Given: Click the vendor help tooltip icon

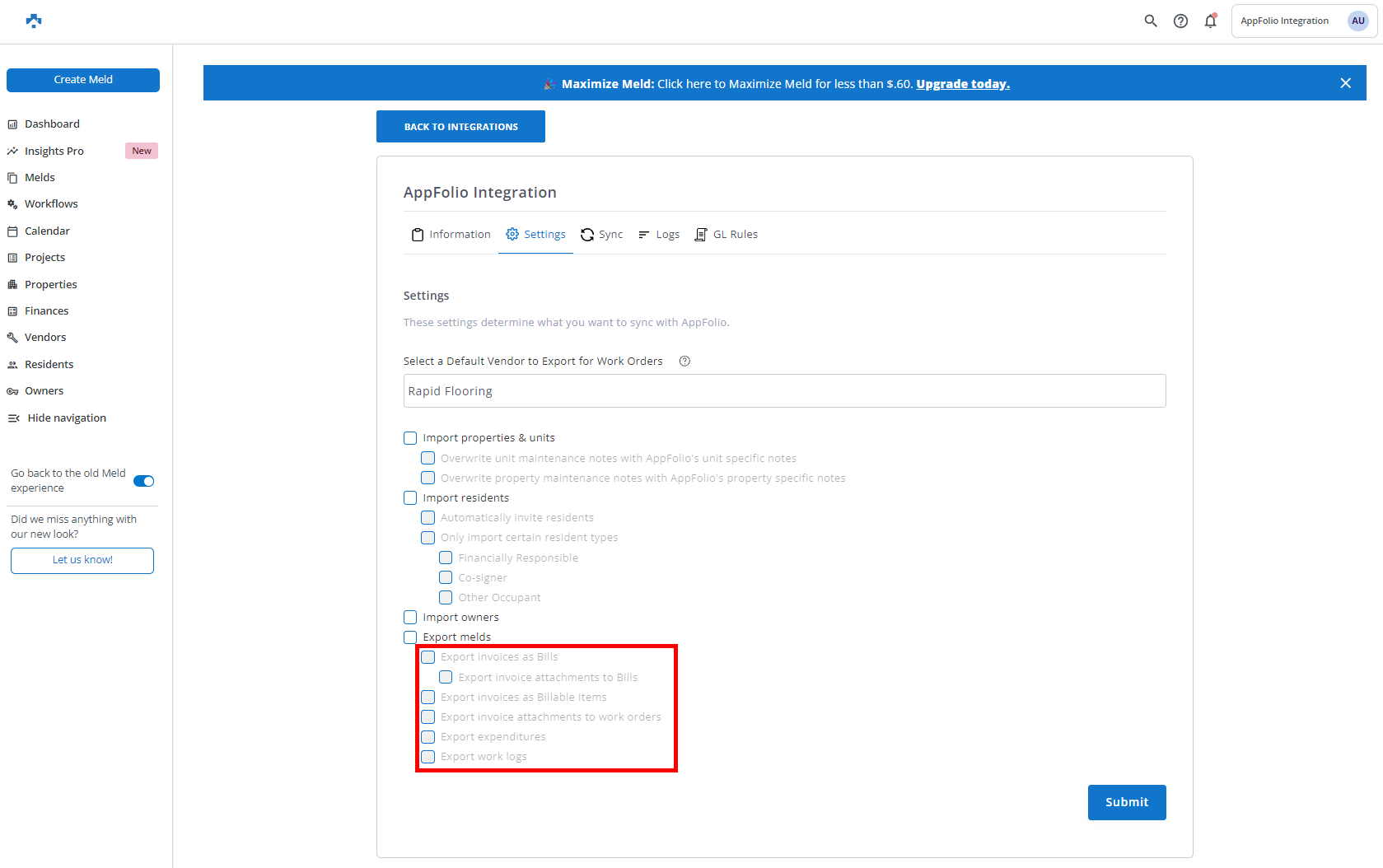Looking at the screenshot, I should pos(684,362).
